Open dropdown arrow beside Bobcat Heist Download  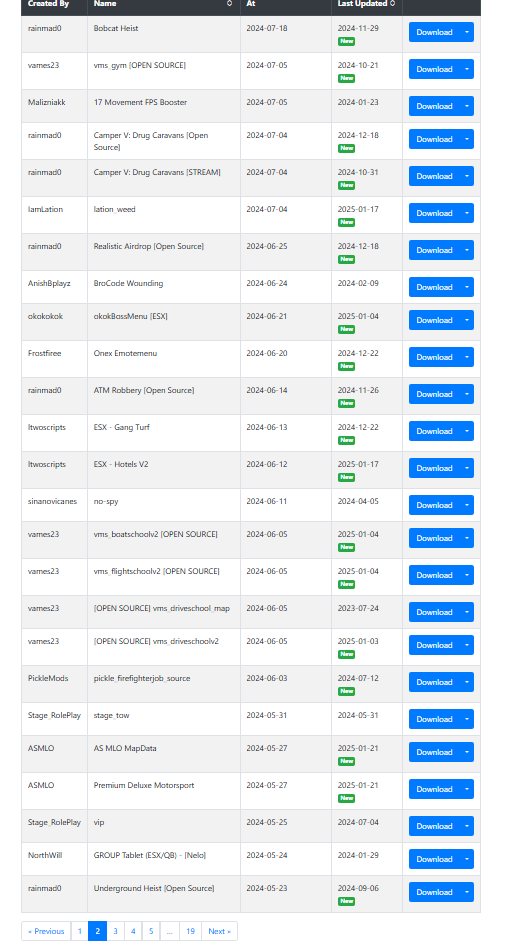pyautogui.click(x=467, y=32)
